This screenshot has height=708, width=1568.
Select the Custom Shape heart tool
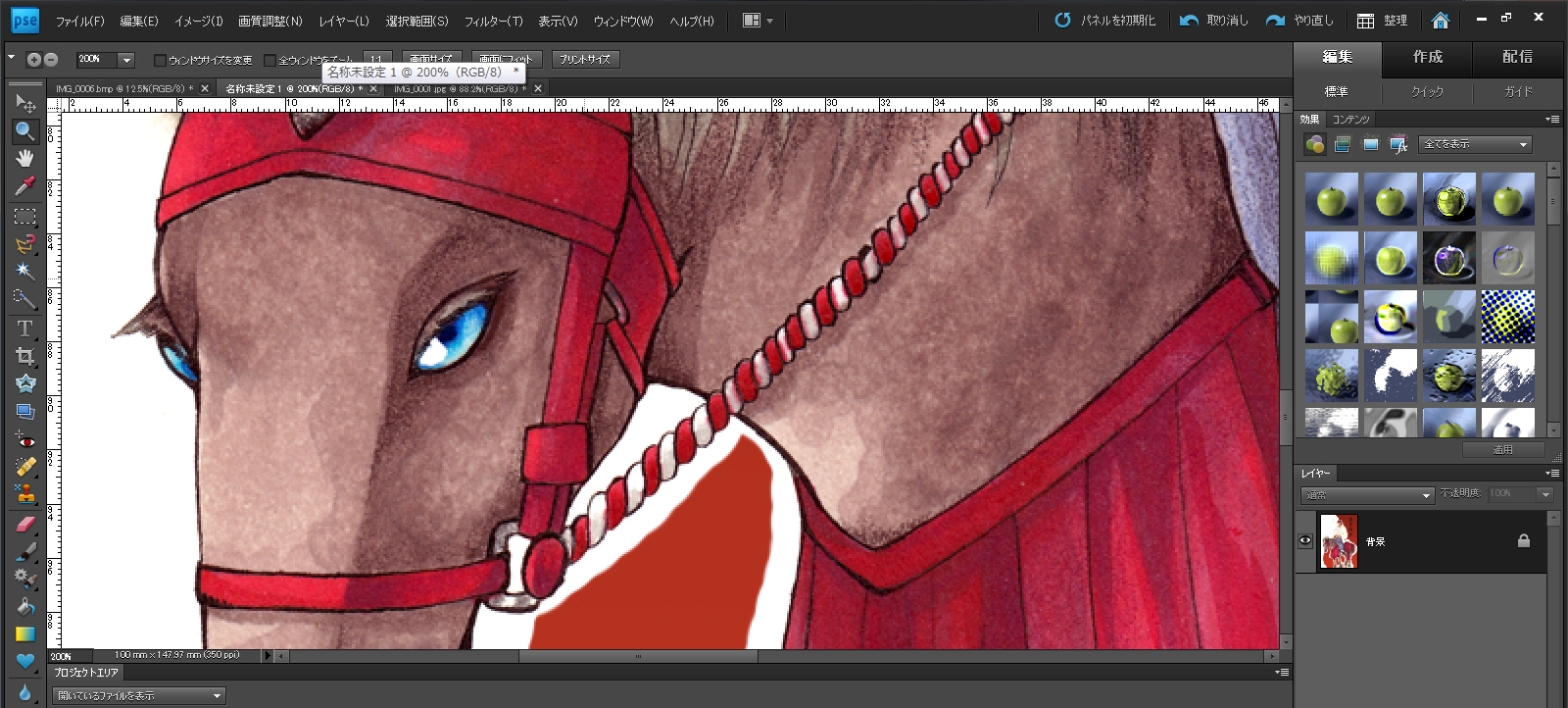pos(25,662)
